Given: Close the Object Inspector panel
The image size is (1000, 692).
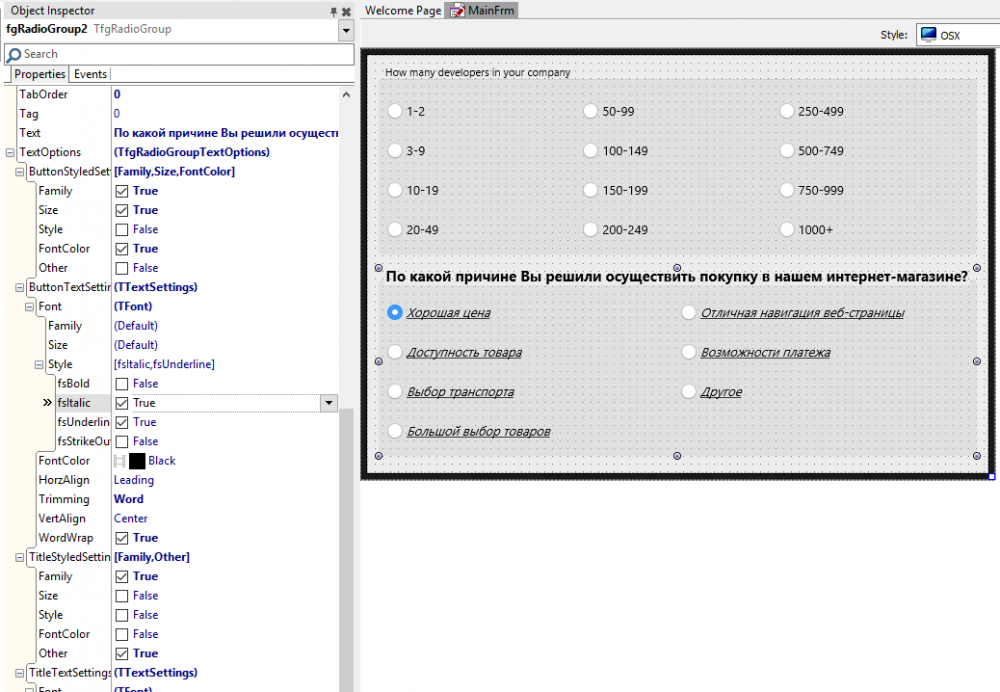Looking at the screenshot, I should point(346,11).
